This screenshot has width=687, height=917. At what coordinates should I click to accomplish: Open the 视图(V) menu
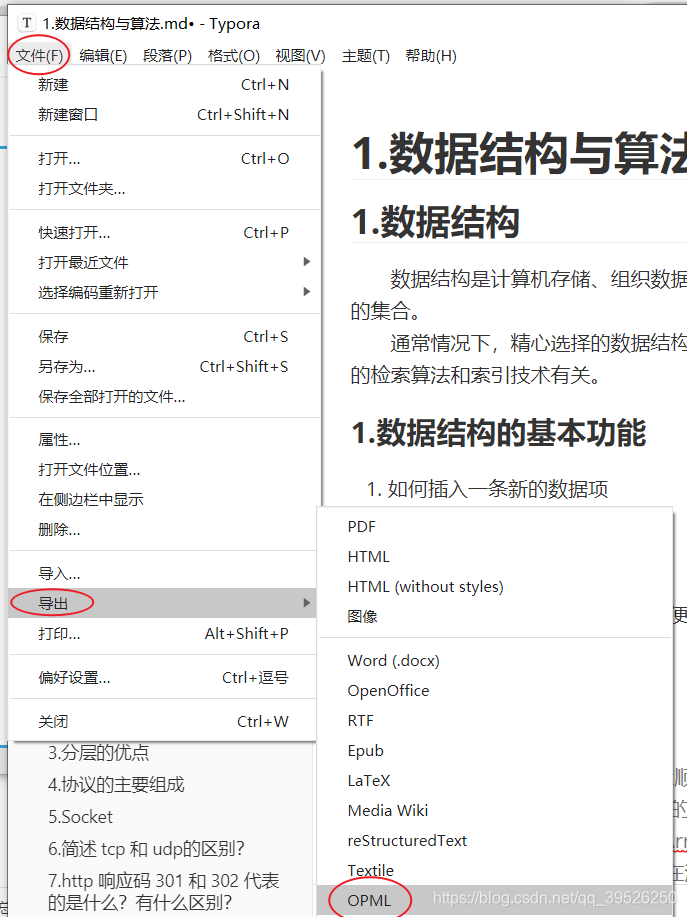(300, 56)
